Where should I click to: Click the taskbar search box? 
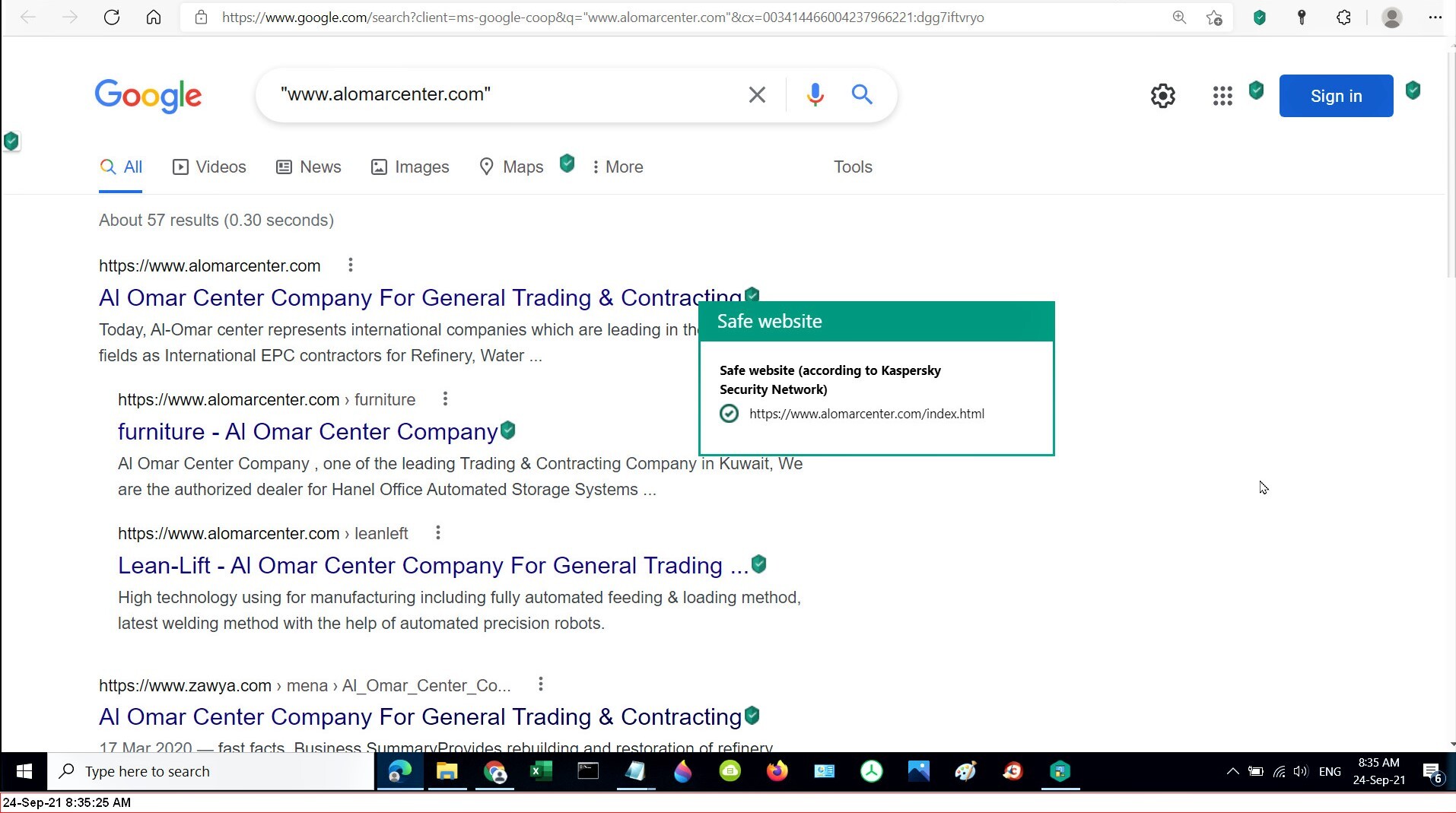[x=211, y=771]
